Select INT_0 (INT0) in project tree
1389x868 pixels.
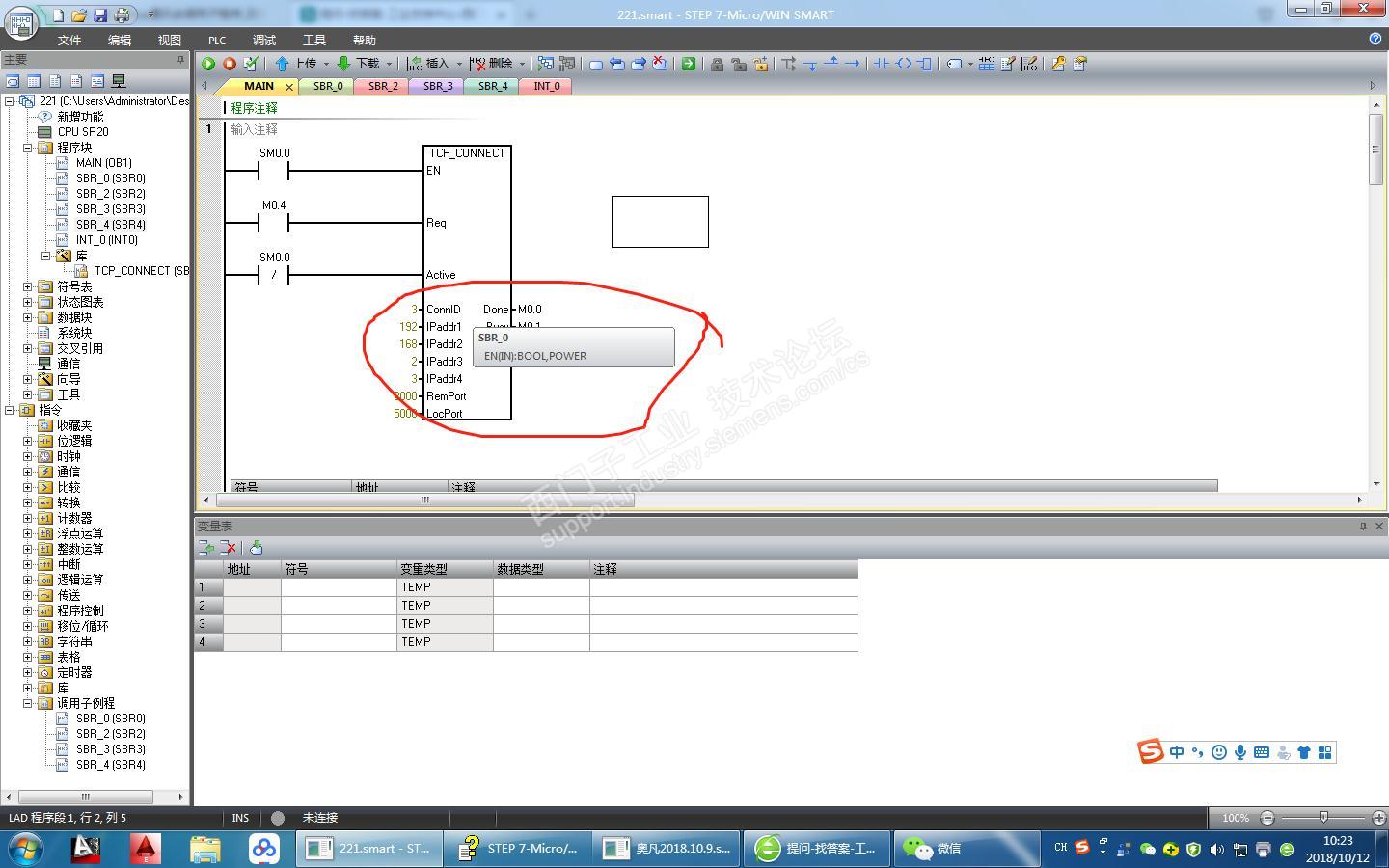(x=107, y=240)
